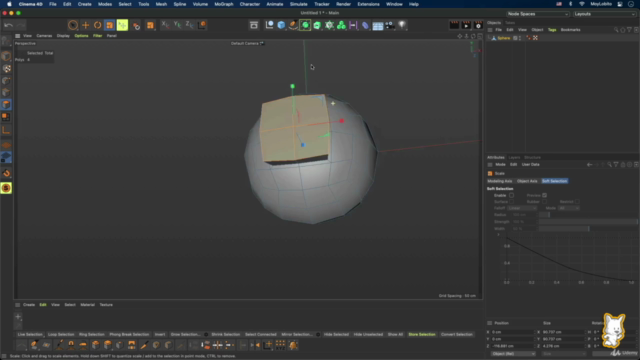The height and width of the screenshot is (360, 640).
Task: Open the Node Spaces dropdown
Action: pos(538,14)
